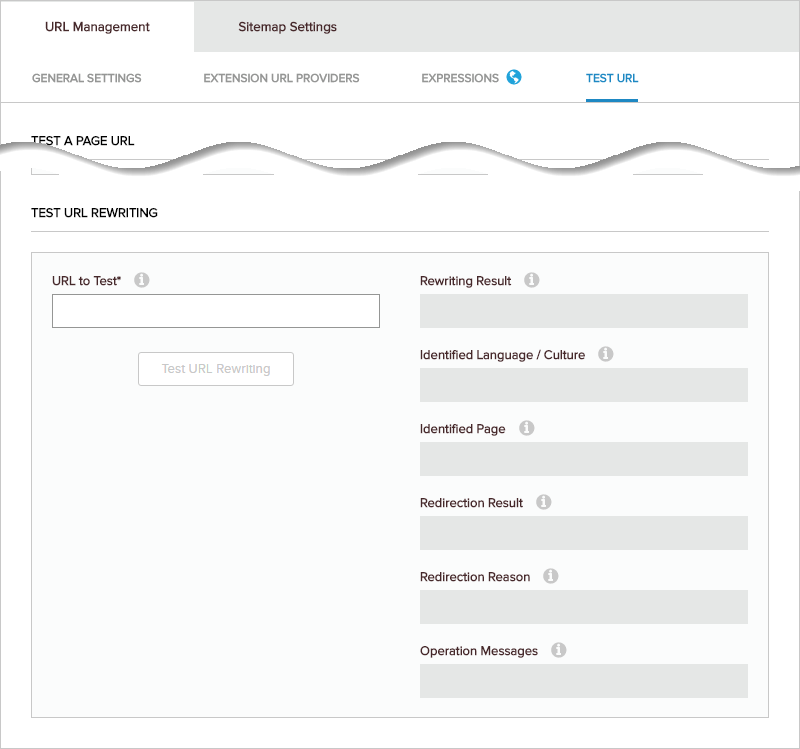Open the Operation Messages info icon
This screenshot has height=749, width=800.
coord(559,650)
